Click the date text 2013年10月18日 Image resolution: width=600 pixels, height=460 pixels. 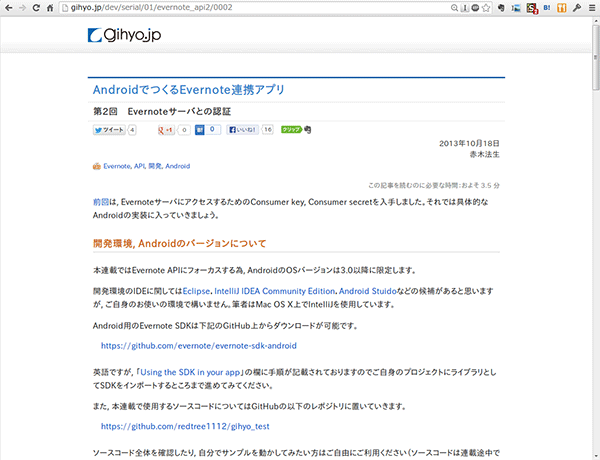coord(469,144)
